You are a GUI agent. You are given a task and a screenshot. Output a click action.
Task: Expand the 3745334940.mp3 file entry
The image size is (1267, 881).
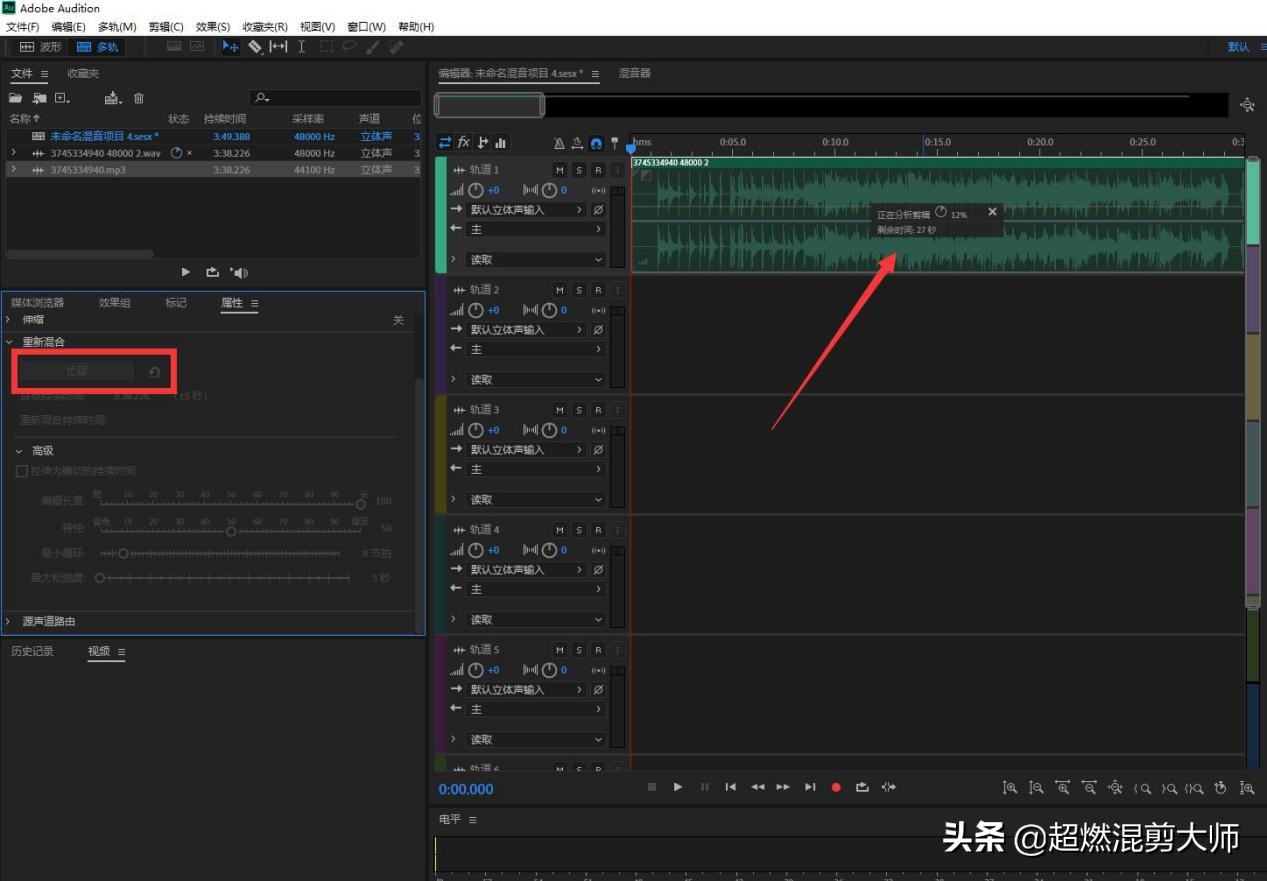[x=13, y=170]
